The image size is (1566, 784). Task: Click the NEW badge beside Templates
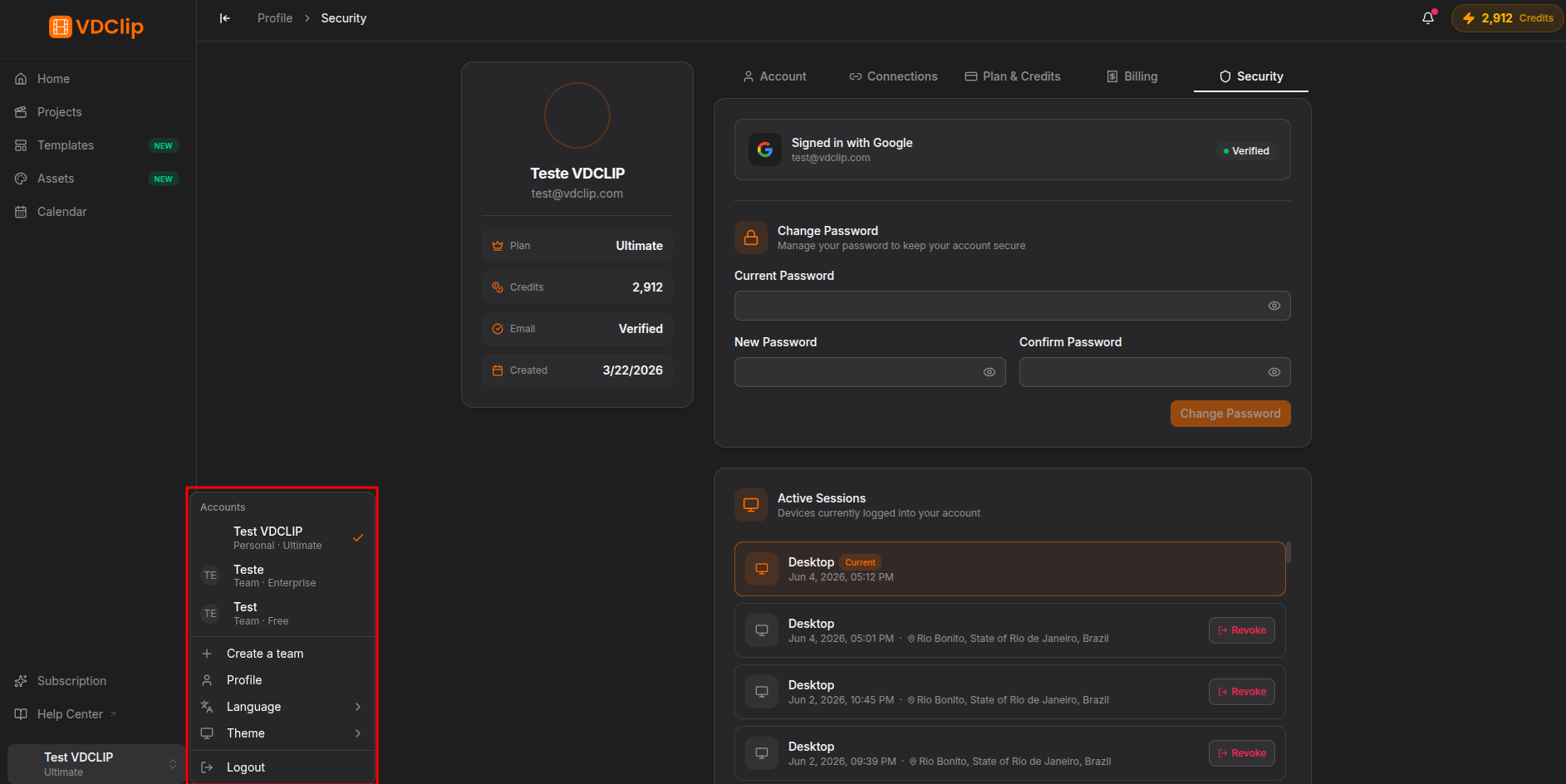tap(164, 146)
